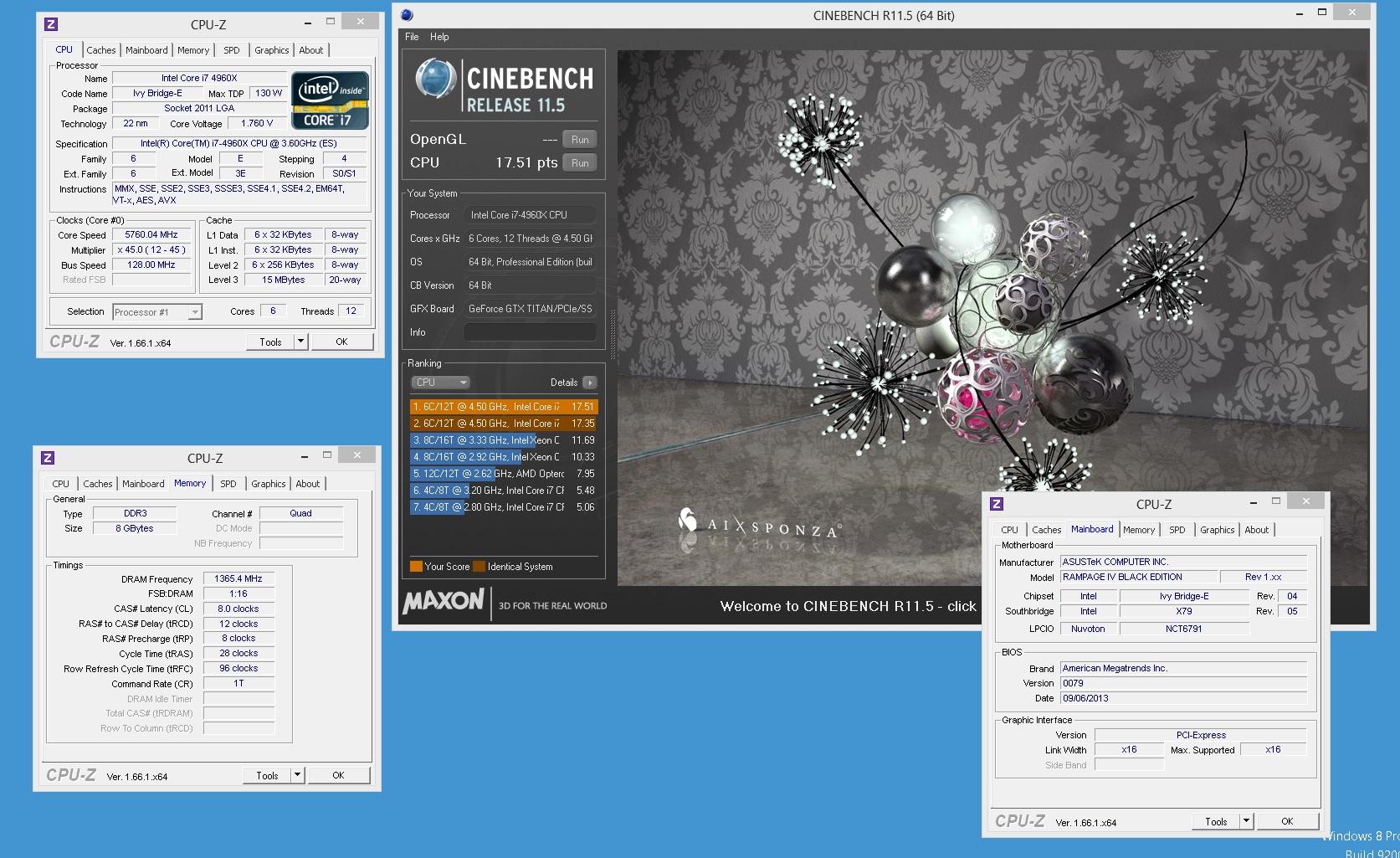Click Tools button in Mainboard window

(x=1216, y=821)
